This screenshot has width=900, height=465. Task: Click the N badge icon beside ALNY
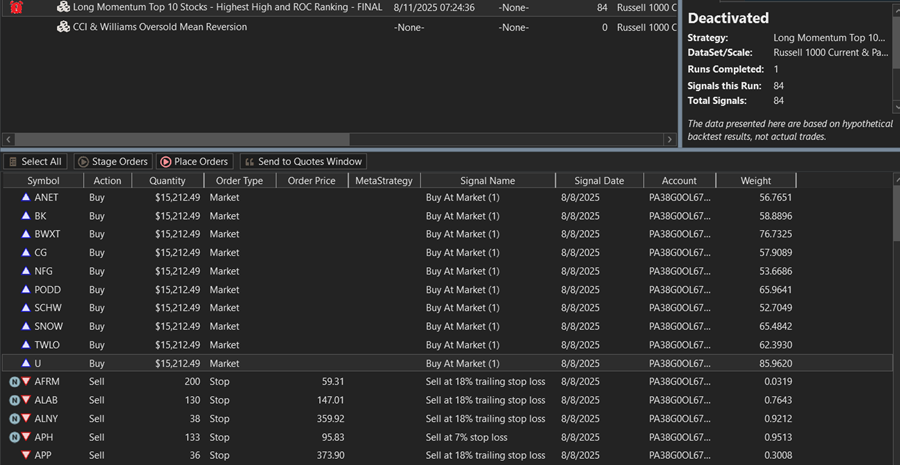coord(14,418)
